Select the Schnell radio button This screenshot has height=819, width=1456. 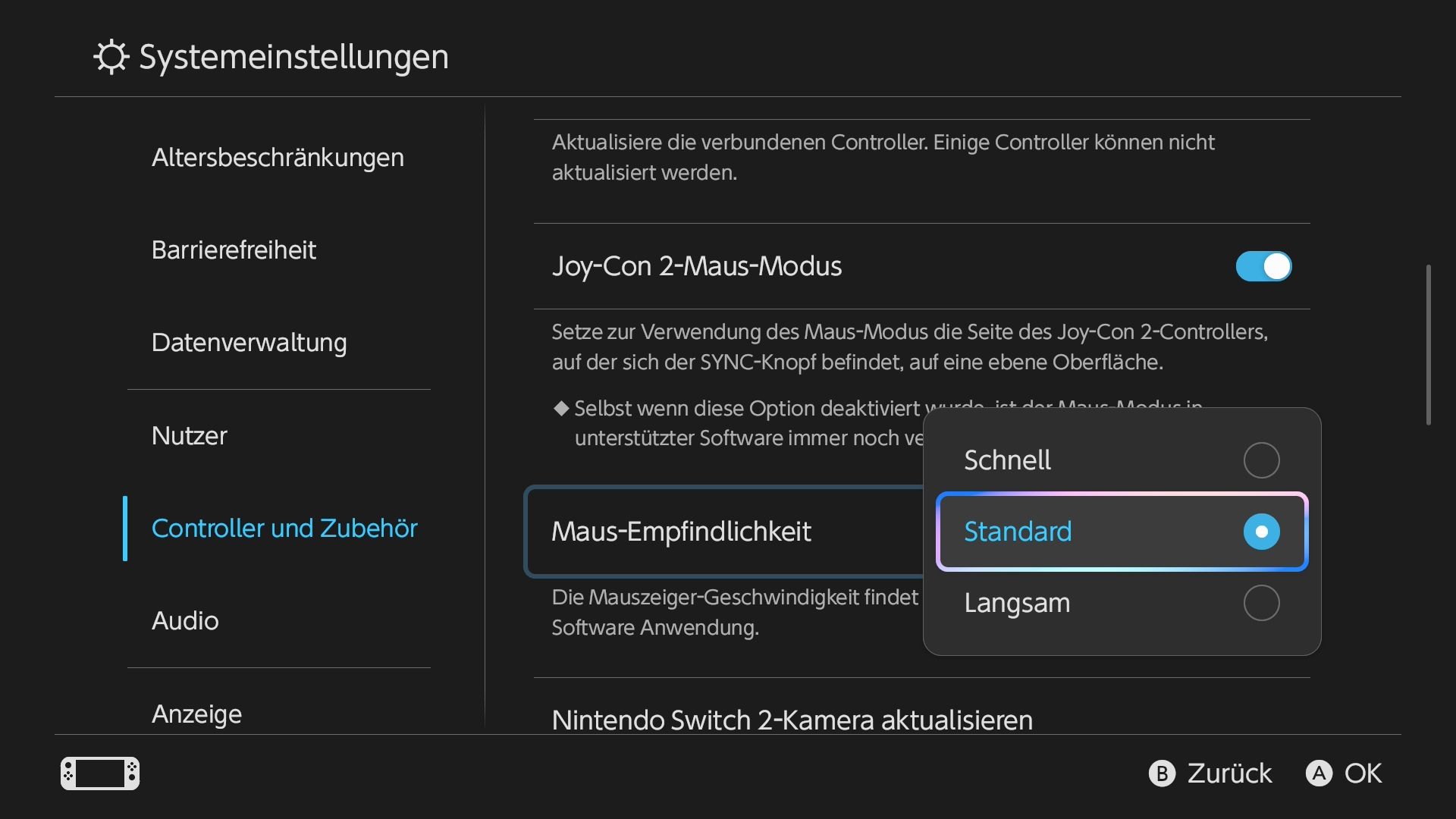[1261, 460]
